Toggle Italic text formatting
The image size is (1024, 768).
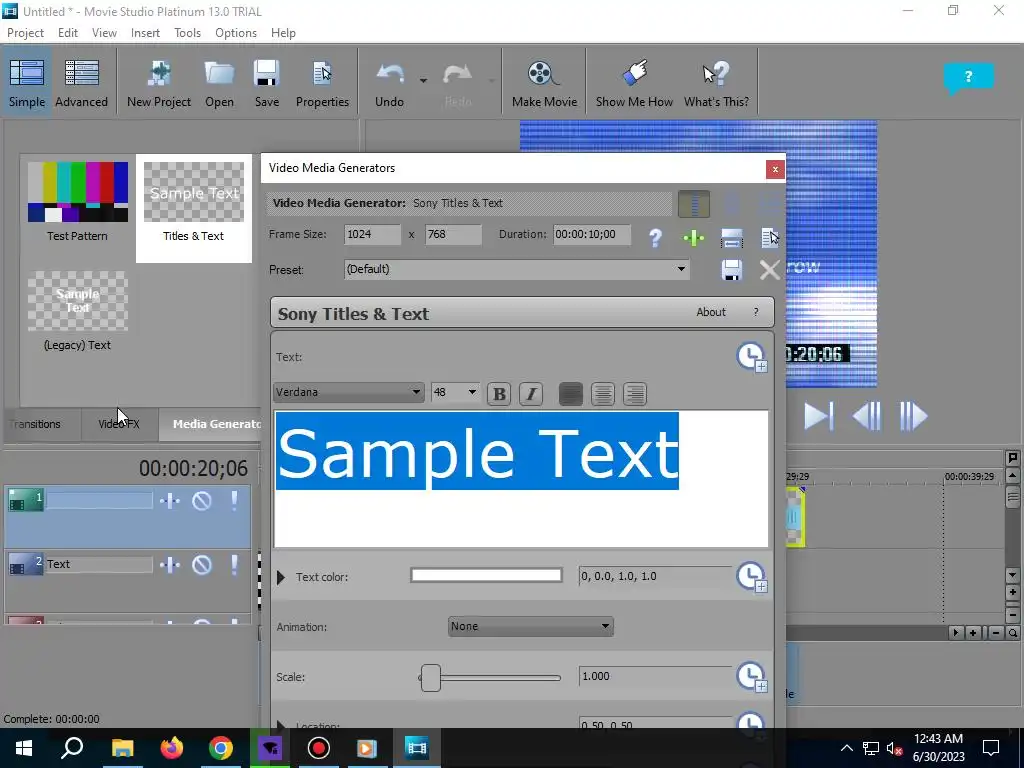tap(531, 394)
